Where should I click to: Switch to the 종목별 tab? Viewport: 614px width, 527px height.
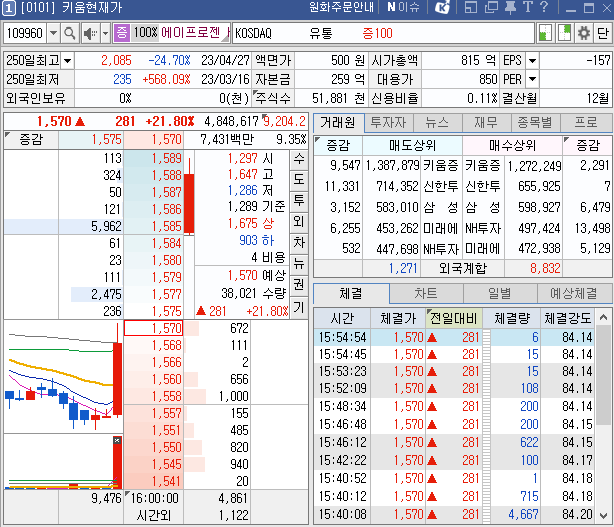[535, 123]
